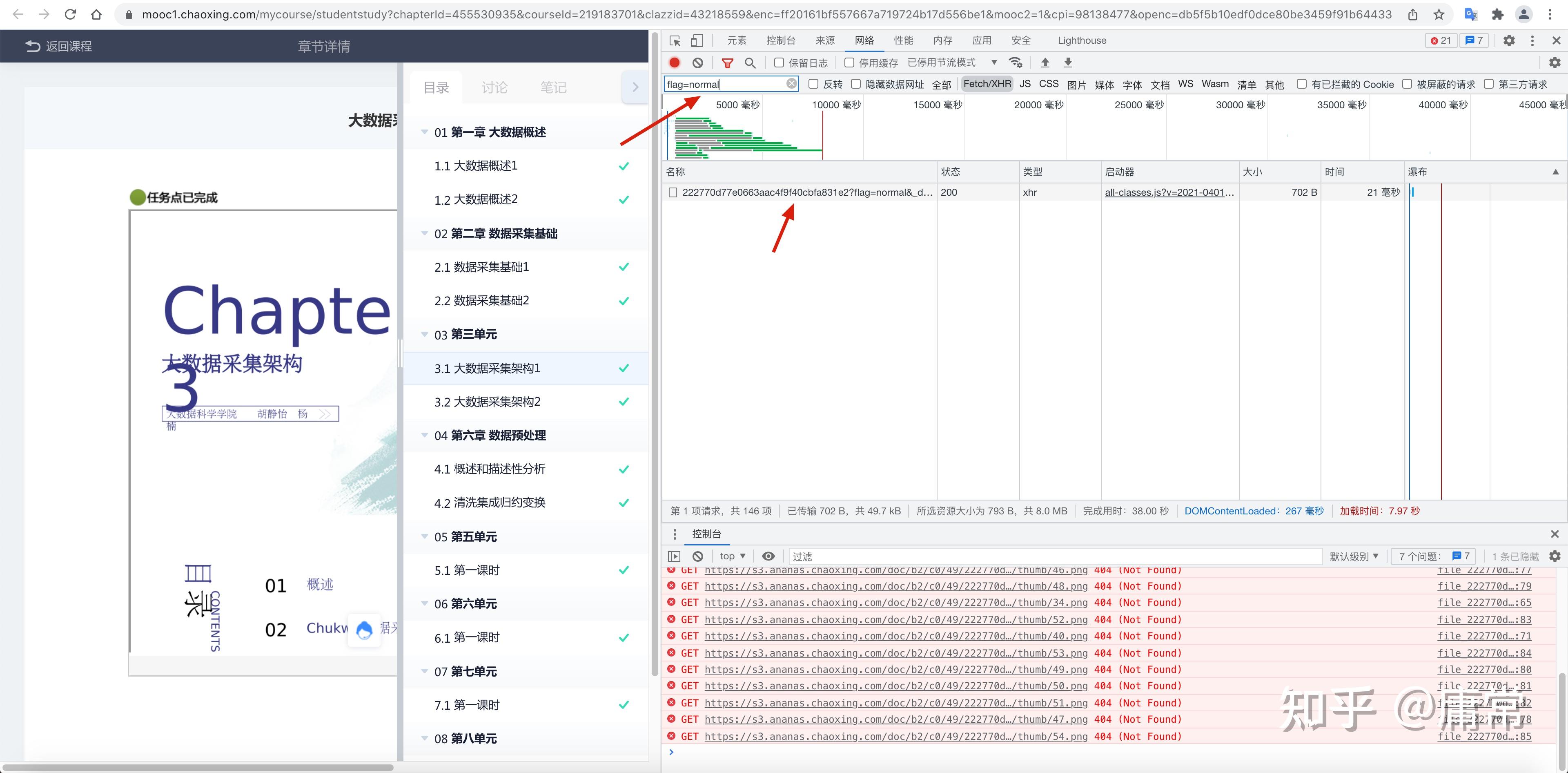Screen dimensions: 1568x773
Task: Enable the 保留日志 checkbox
Action: coord(779,63)
